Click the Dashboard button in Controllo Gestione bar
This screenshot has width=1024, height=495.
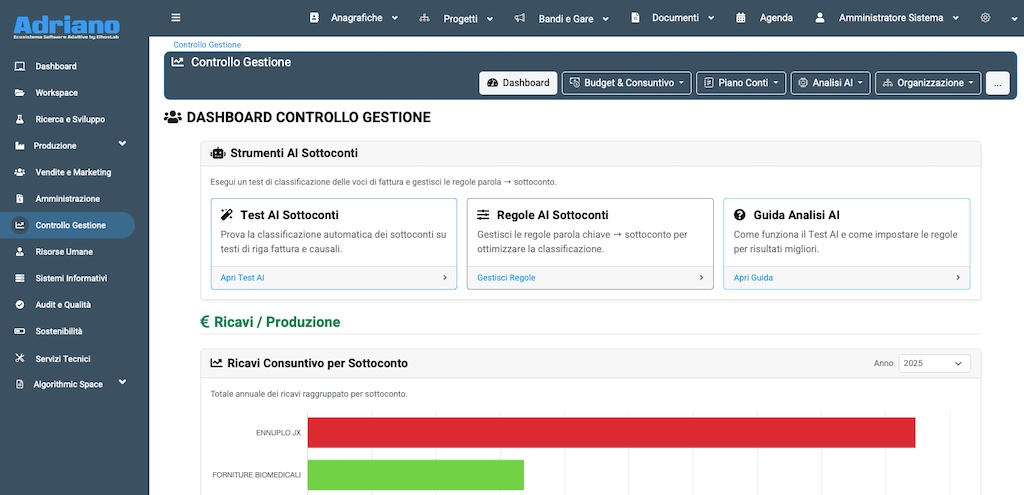coord(518,83)
